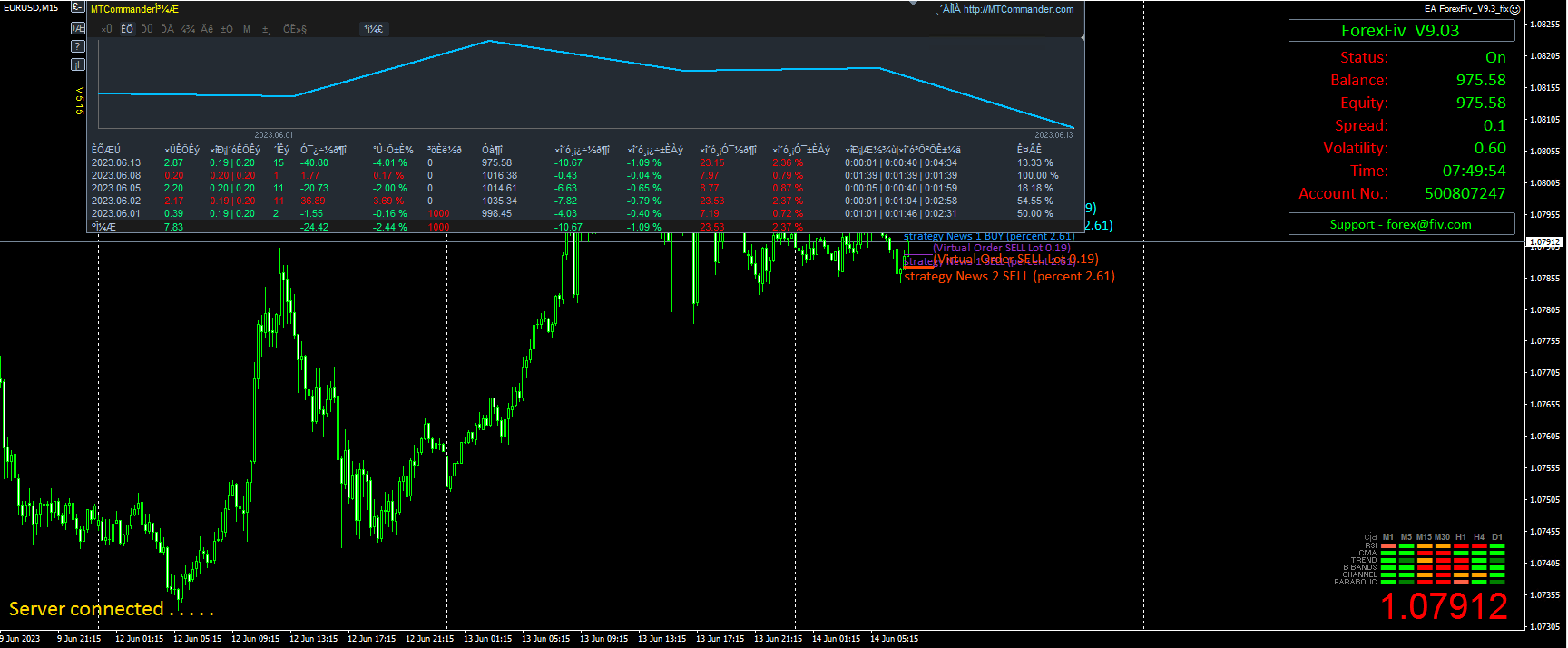Click the 0:00:05 | 0:00:40 | 0:01:59 duration cell
Viewport: 1568px width, 648px height.
coord(901,189)
